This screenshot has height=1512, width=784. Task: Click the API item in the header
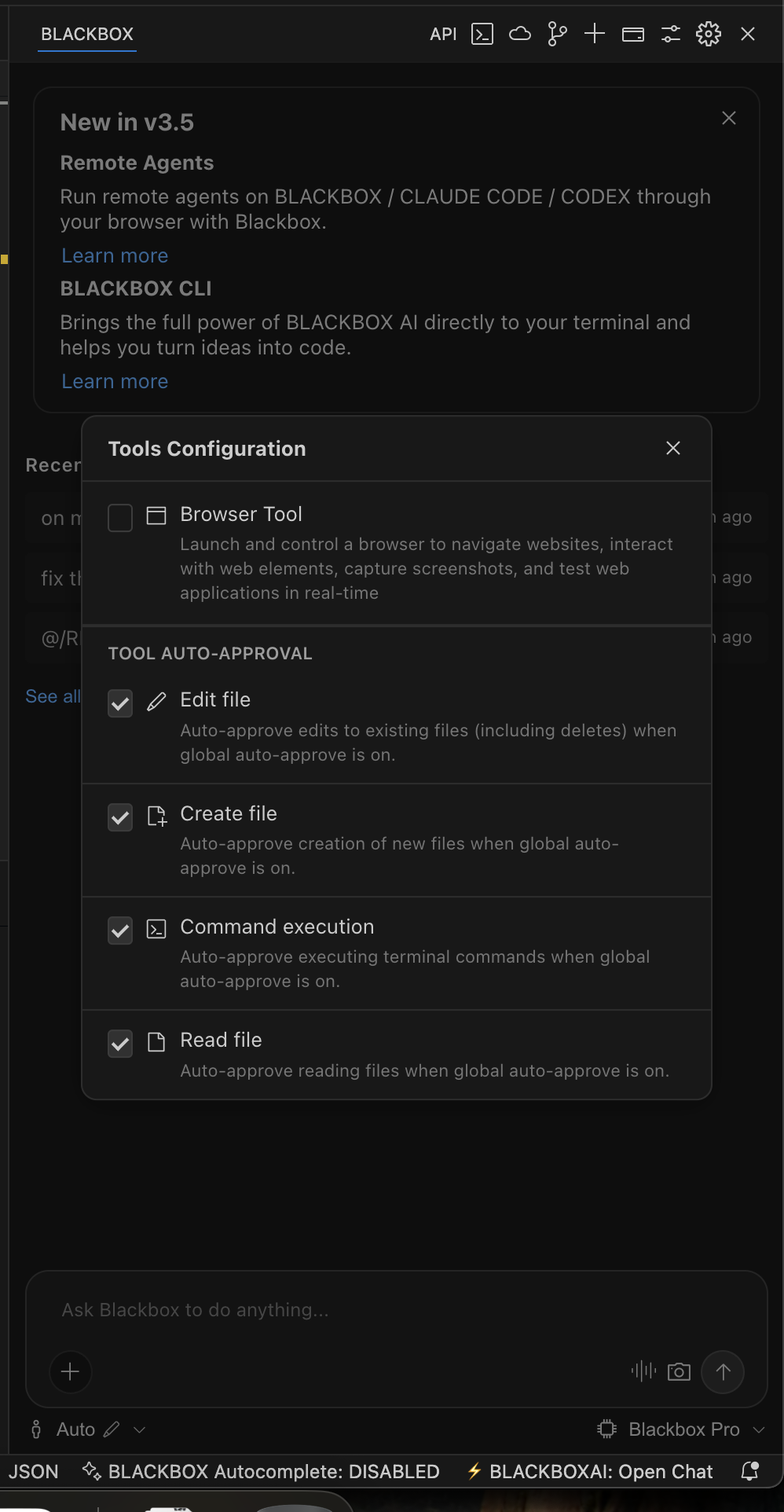point(443,34)
